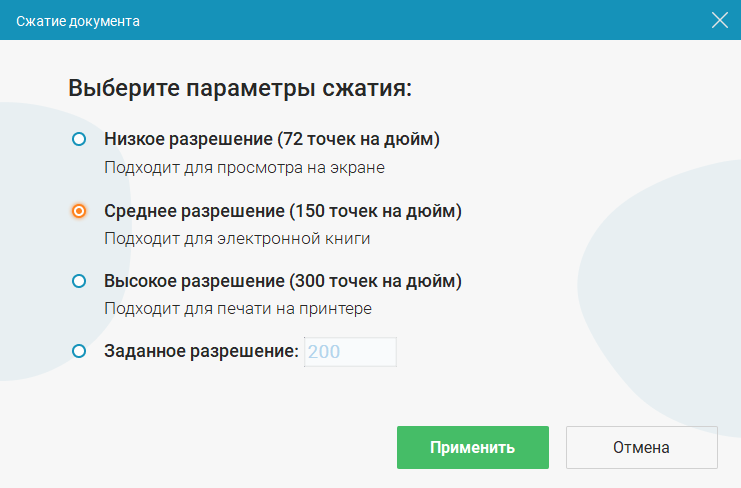Image resolution: width=741 pixels, height=488 pixels.
Task: Click the 'Среднее разрешение (150 точек на дюйм)' label
Action: pos(283,211)
